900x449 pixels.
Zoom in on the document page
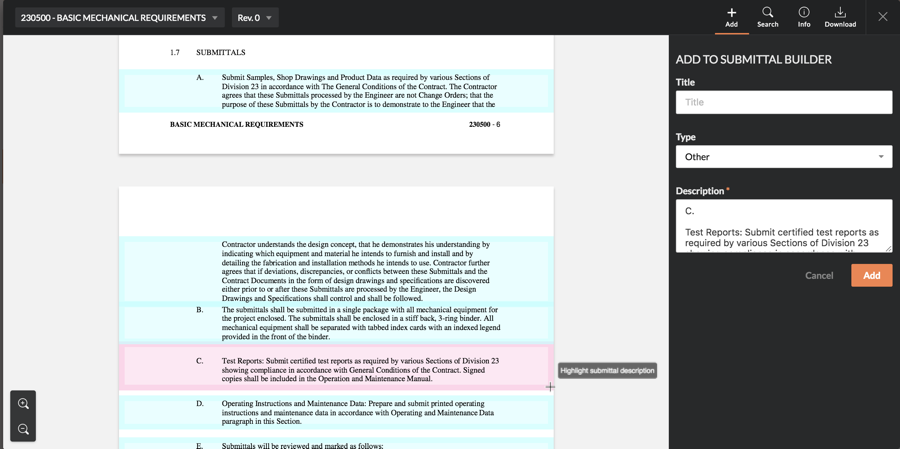[x=24, y=404]
